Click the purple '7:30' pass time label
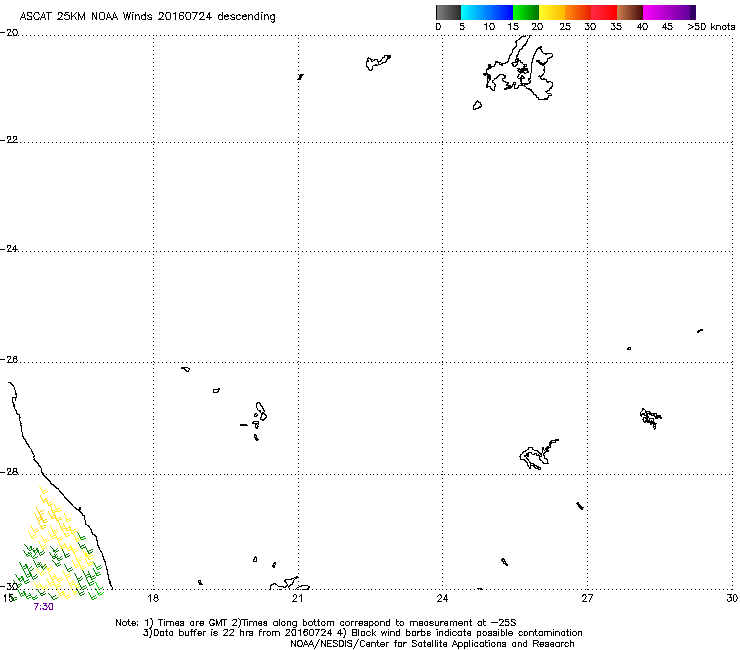Screen dimensions: 740x650 coord(43,607)
